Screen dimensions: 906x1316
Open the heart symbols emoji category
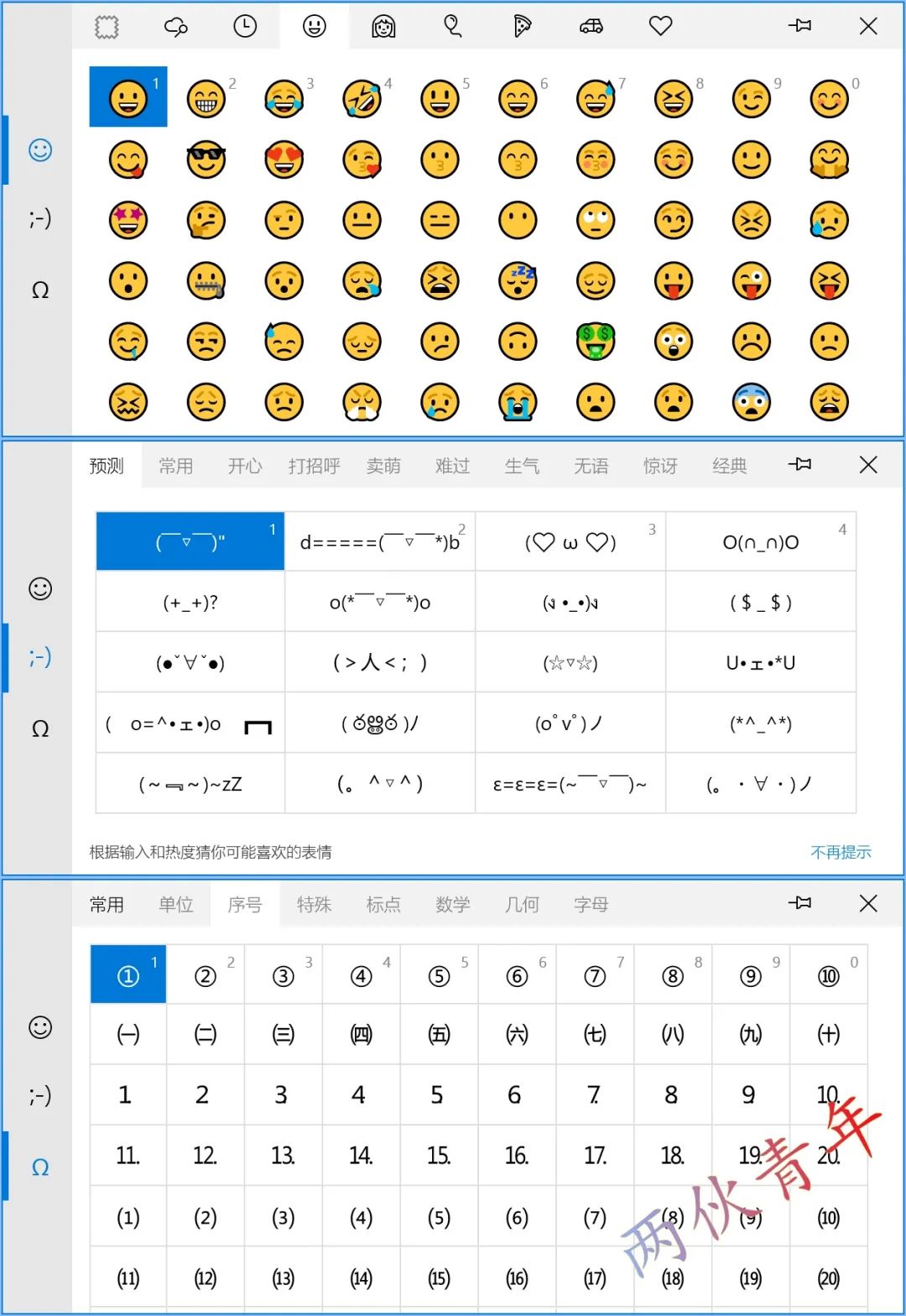click(x=661, y=27)
